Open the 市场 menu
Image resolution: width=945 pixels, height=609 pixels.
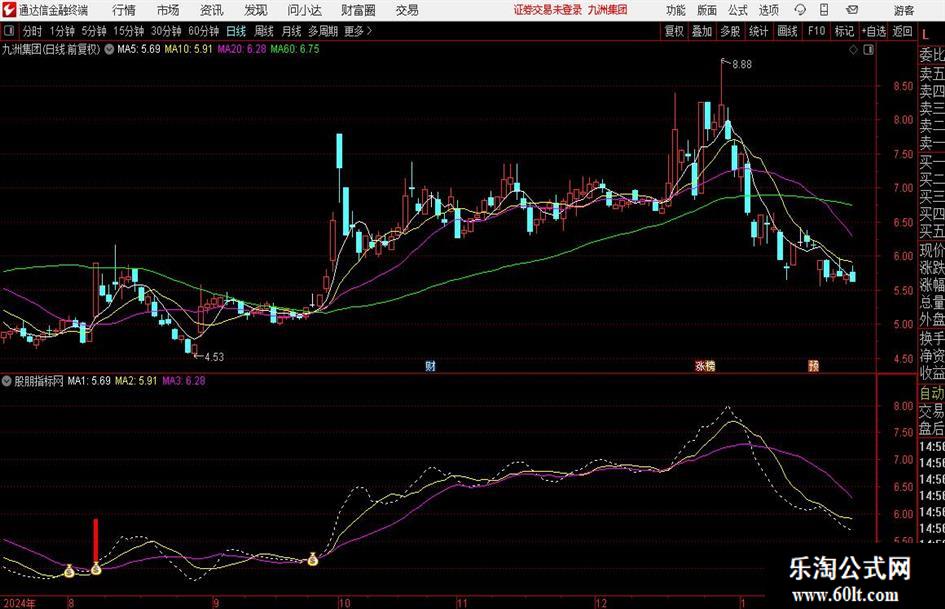168,10
